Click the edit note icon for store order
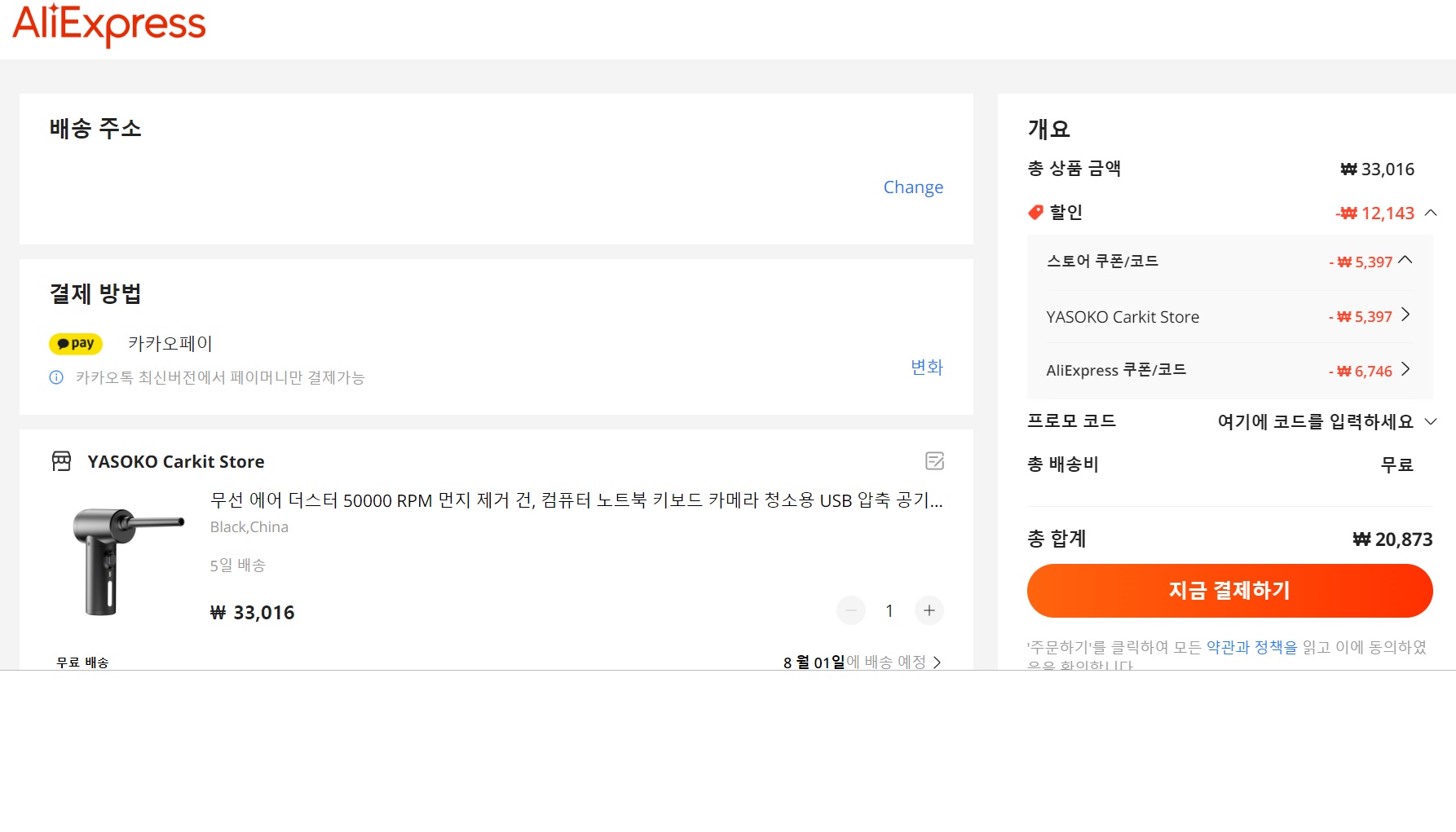Screen dimensions: 1456x832 click(934, 461)
